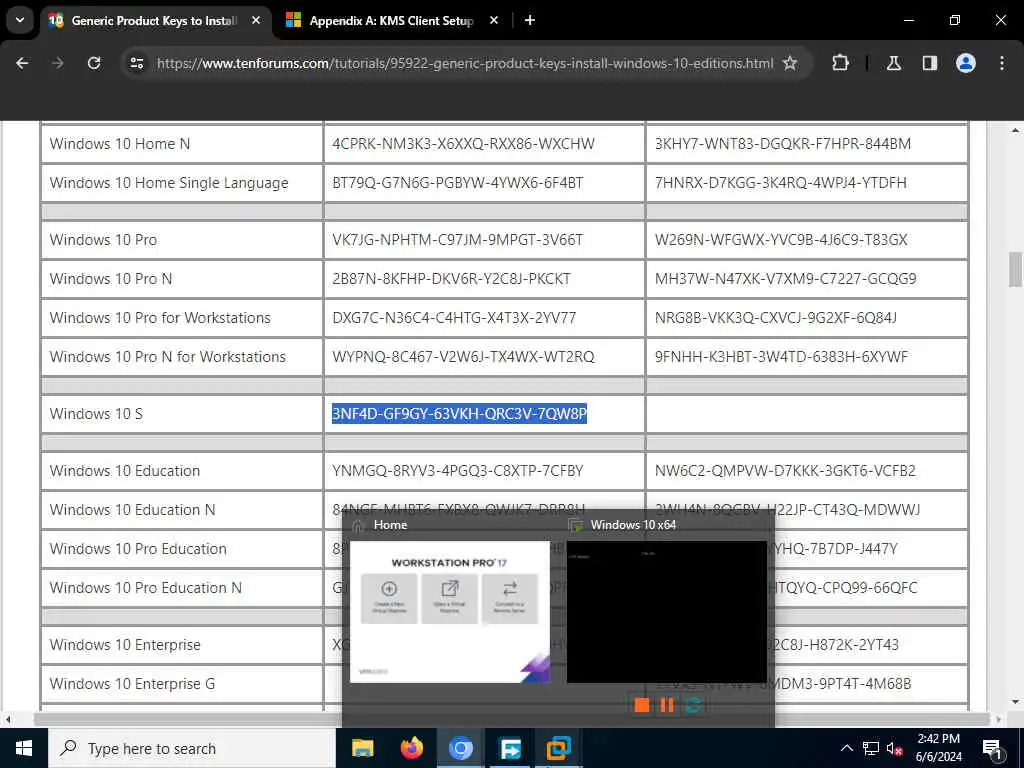
Task: Pause the Windows 10 x64 VM in preview
Action: [x=667, y=705]
